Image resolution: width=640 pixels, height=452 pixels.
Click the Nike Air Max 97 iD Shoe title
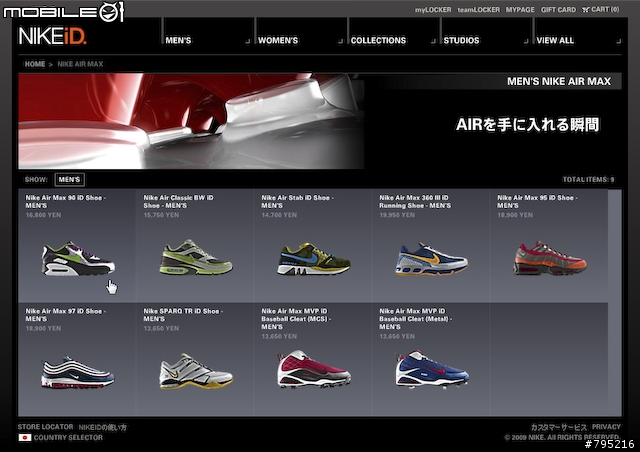pyautogui.click(x=66, y=315)
